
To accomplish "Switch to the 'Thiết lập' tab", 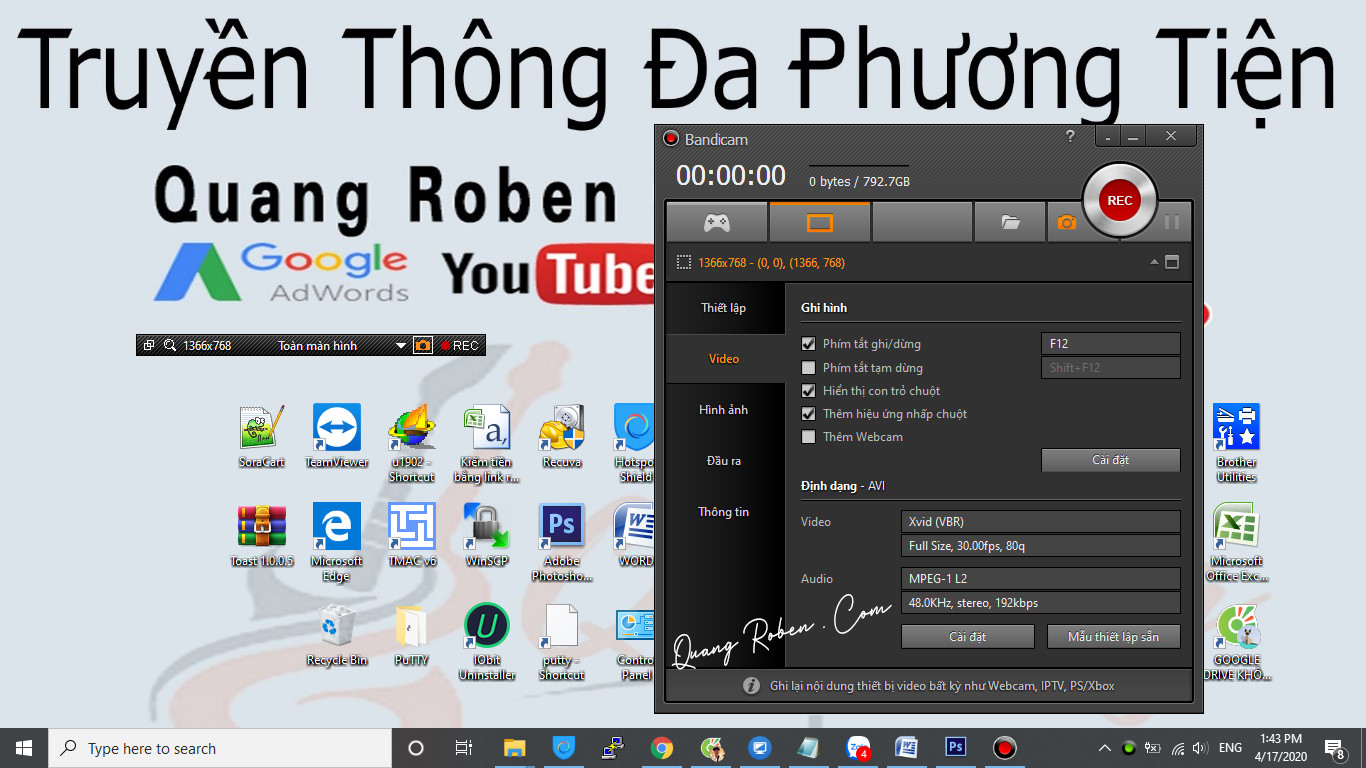I will [723, 308].
